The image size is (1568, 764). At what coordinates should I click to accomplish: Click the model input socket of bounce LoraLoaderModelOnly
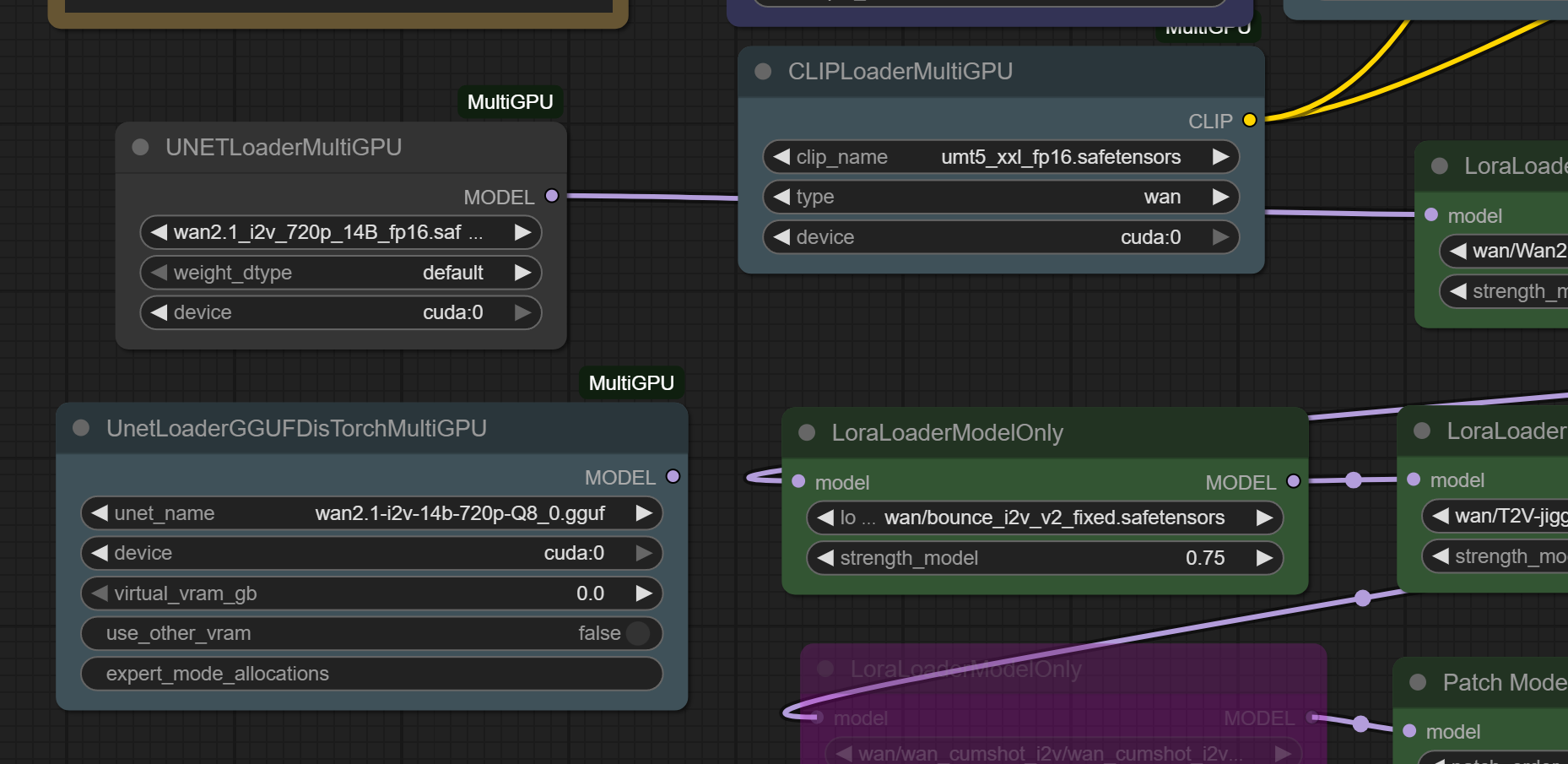(798, 481)
